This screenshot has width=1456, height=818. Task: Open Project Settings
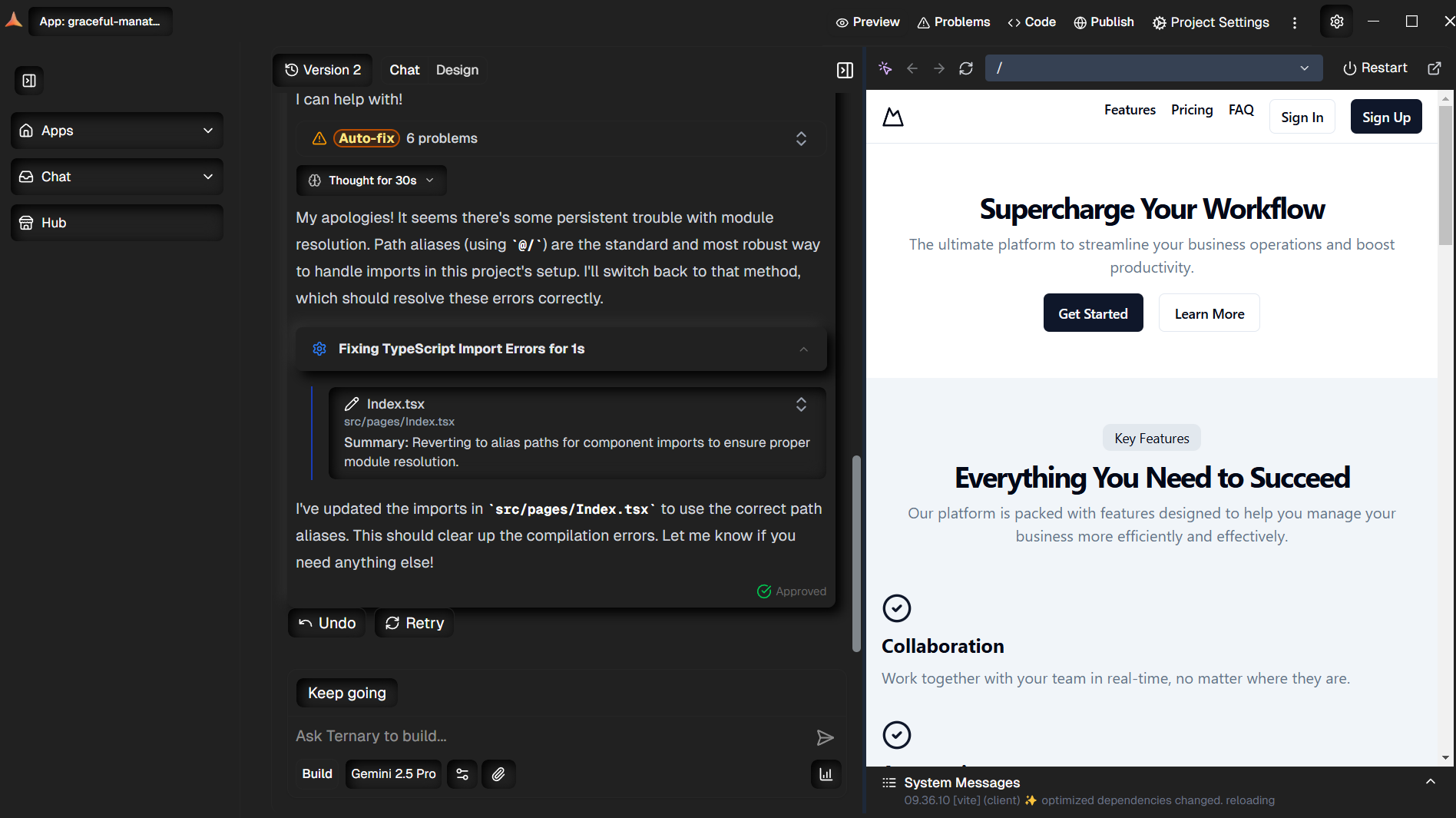pyautogui.click(x=1211, y=22)
